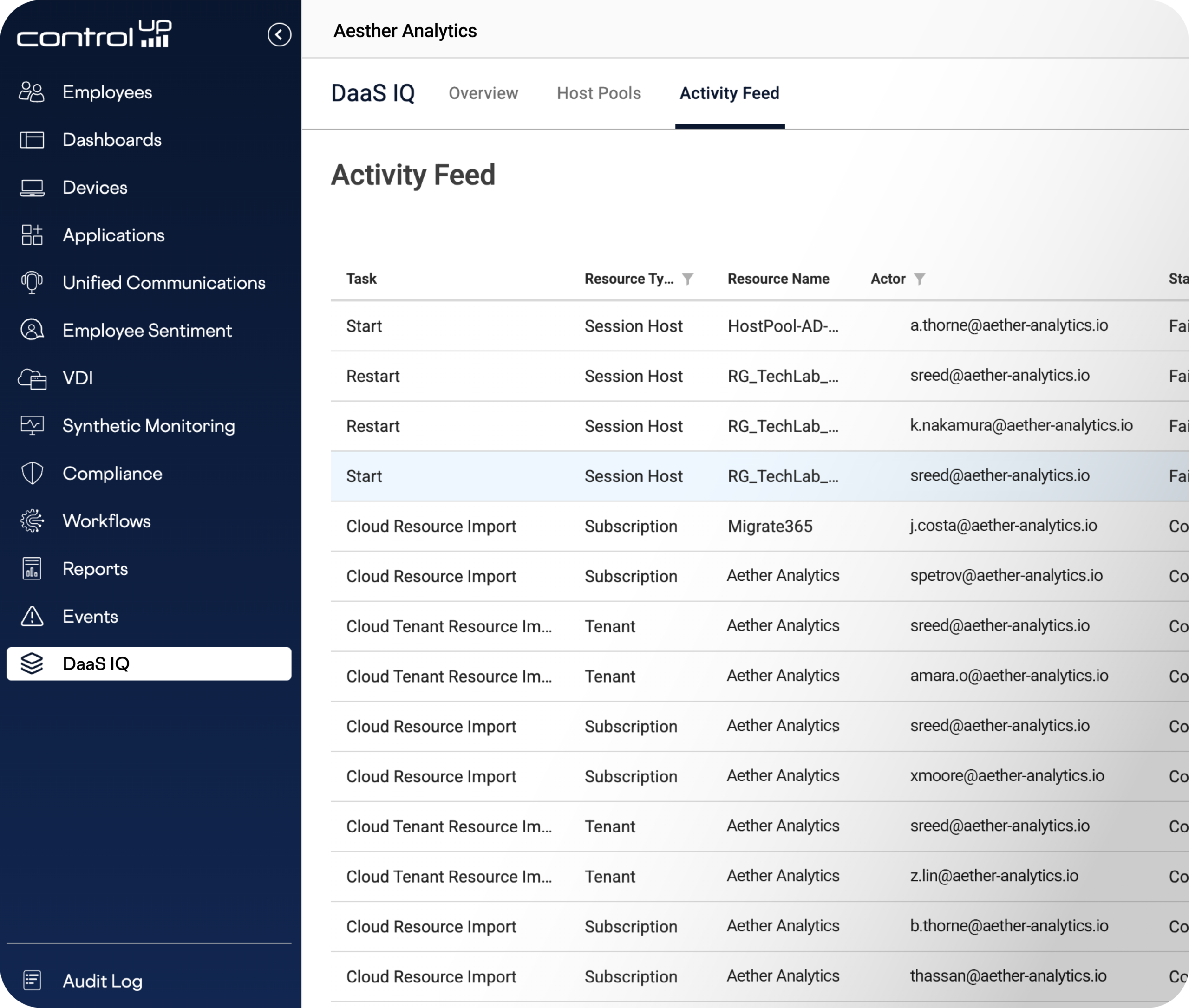Select the Applications grid icon
This screenshot has height=1008, width=1189.
[32, 235]
